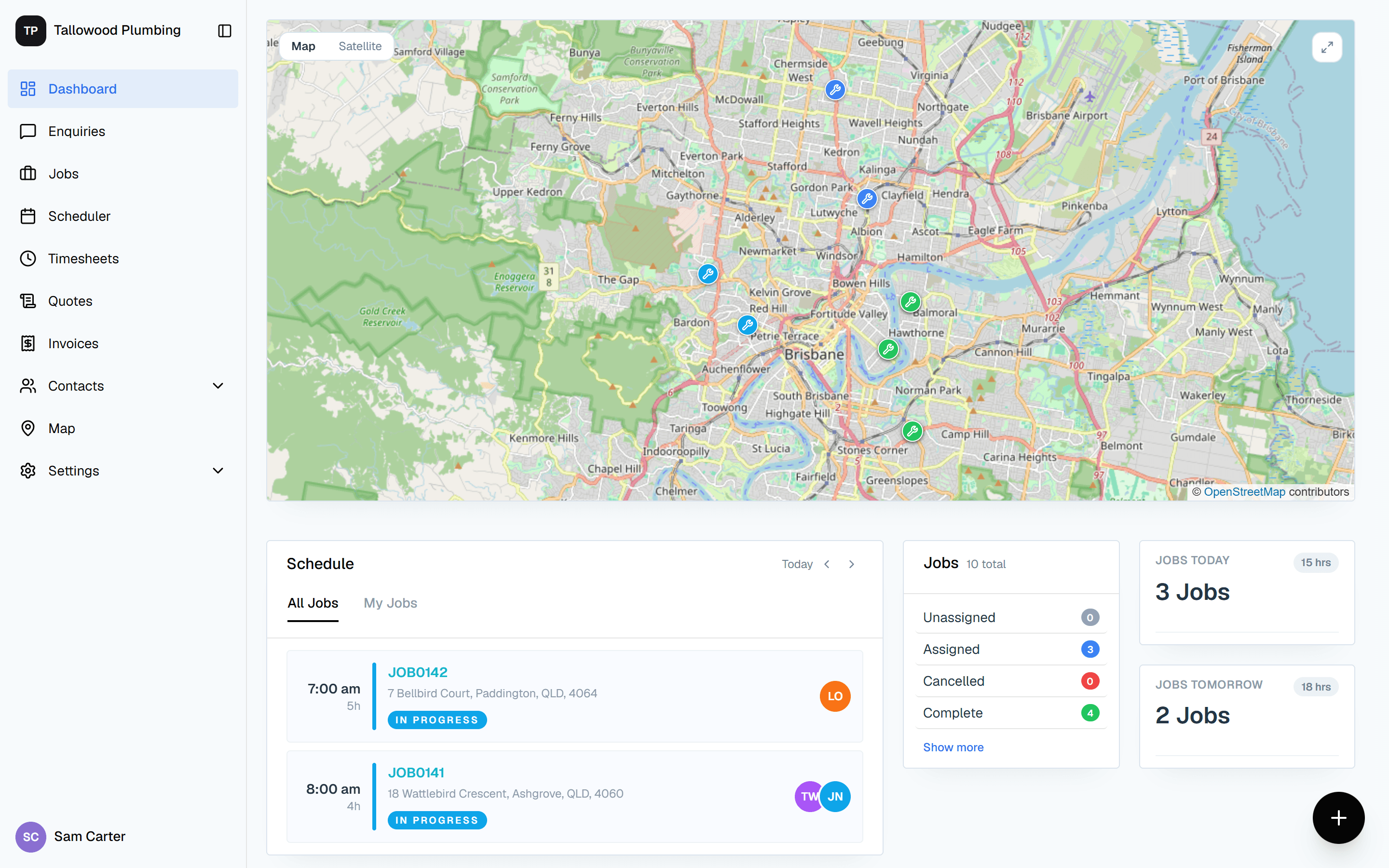Select the 18 Wattlebird Crescent address text
1389x868 pixels.
point(505,794)
